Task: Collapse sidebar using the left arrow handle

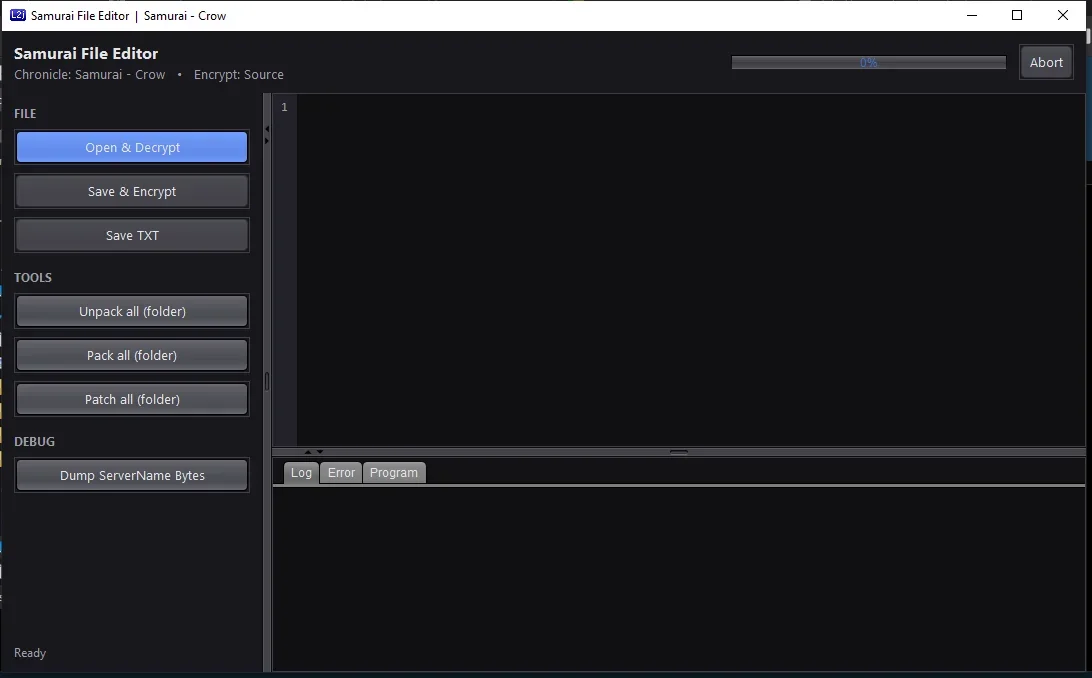Action: click(267, 129)
